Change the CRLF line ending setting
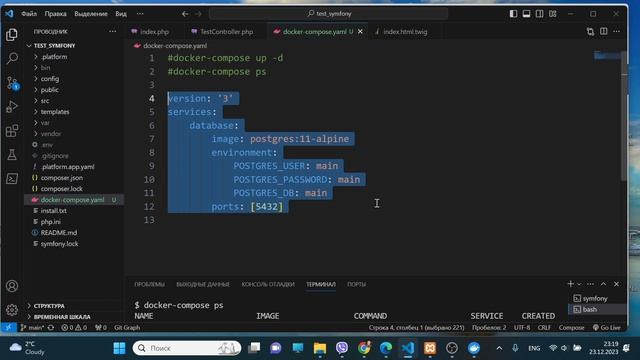Screen dimensions: 640x360 coord(544,327)
